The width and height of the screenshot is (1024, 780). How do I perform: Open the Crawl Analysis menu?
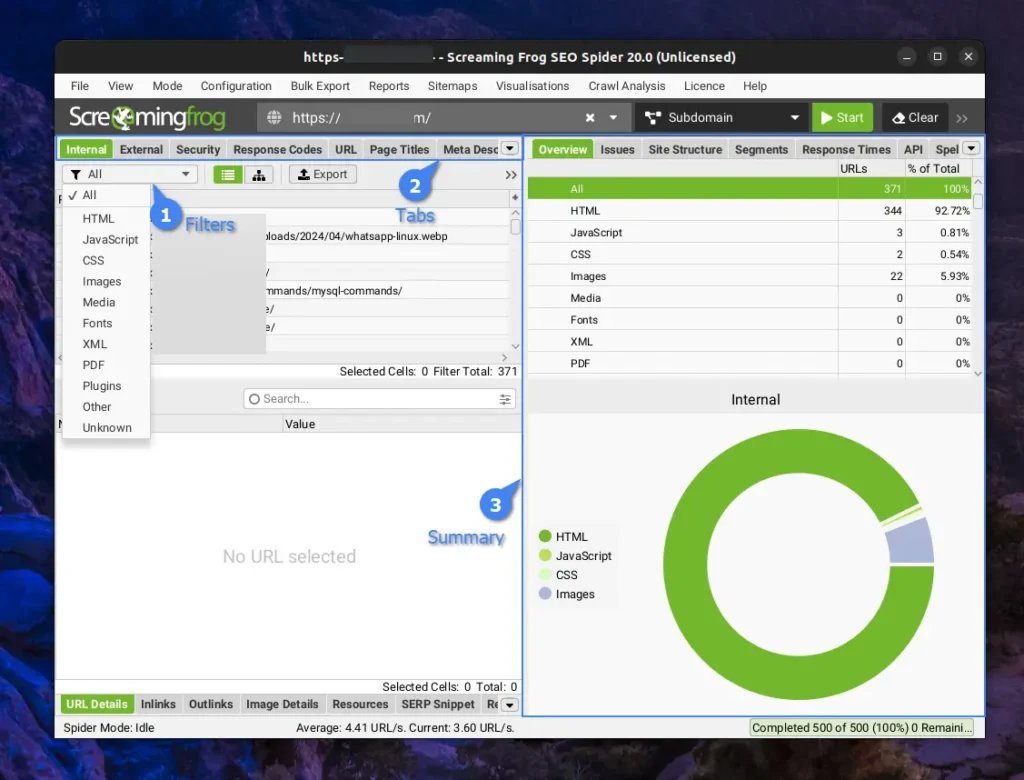pyautogui.click(x=627, y=86)
